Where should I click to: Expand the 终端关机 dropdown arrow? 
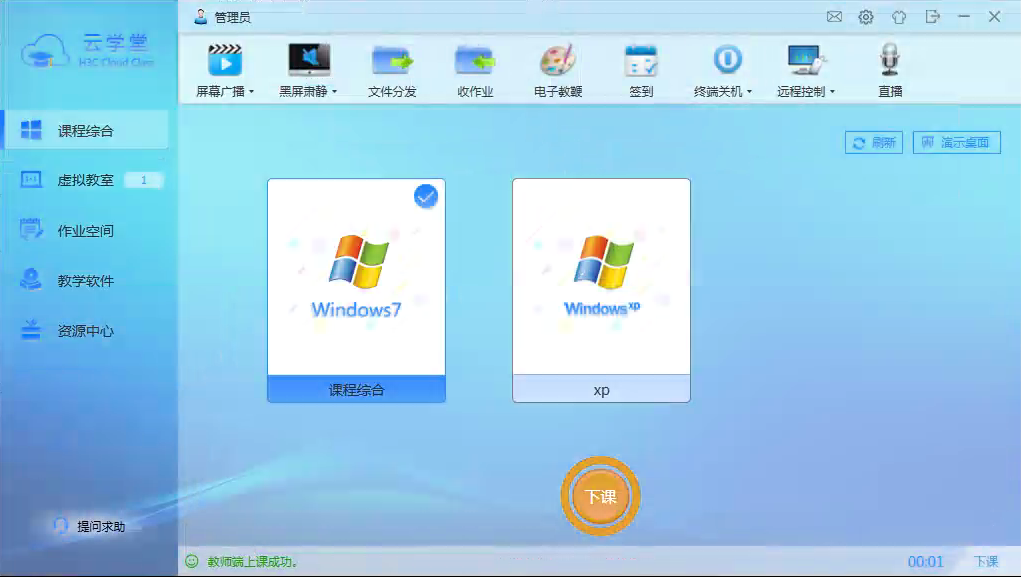(x=749, y=92)
